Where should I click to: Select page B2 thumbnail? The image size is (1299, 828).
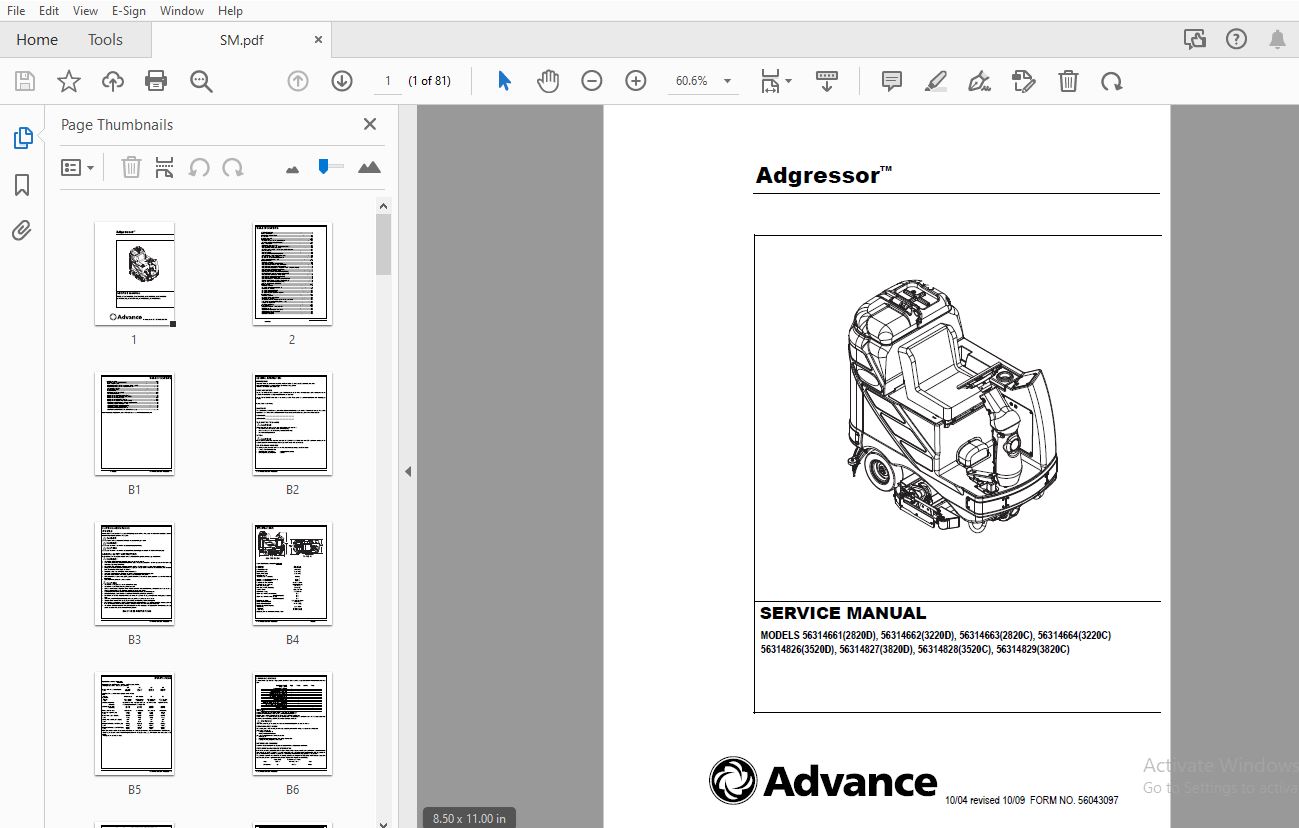292,424
